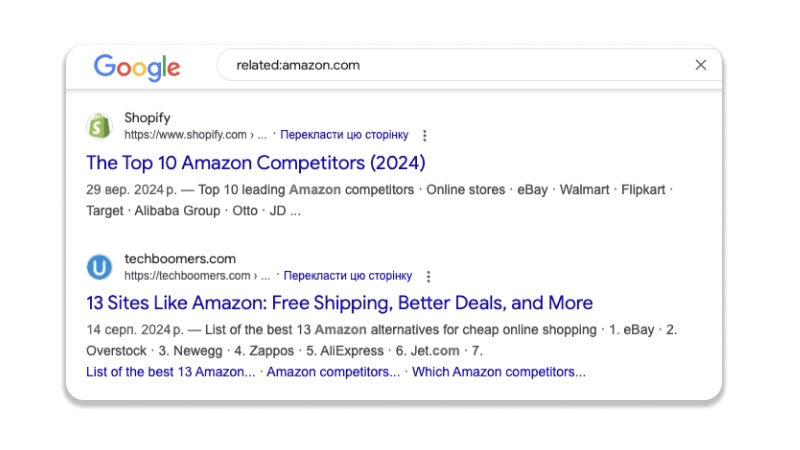The width and height of the screenshot is (800, 450).
Task: Open 13 Sites Like Amazon result title
Action: coord(339,303)
